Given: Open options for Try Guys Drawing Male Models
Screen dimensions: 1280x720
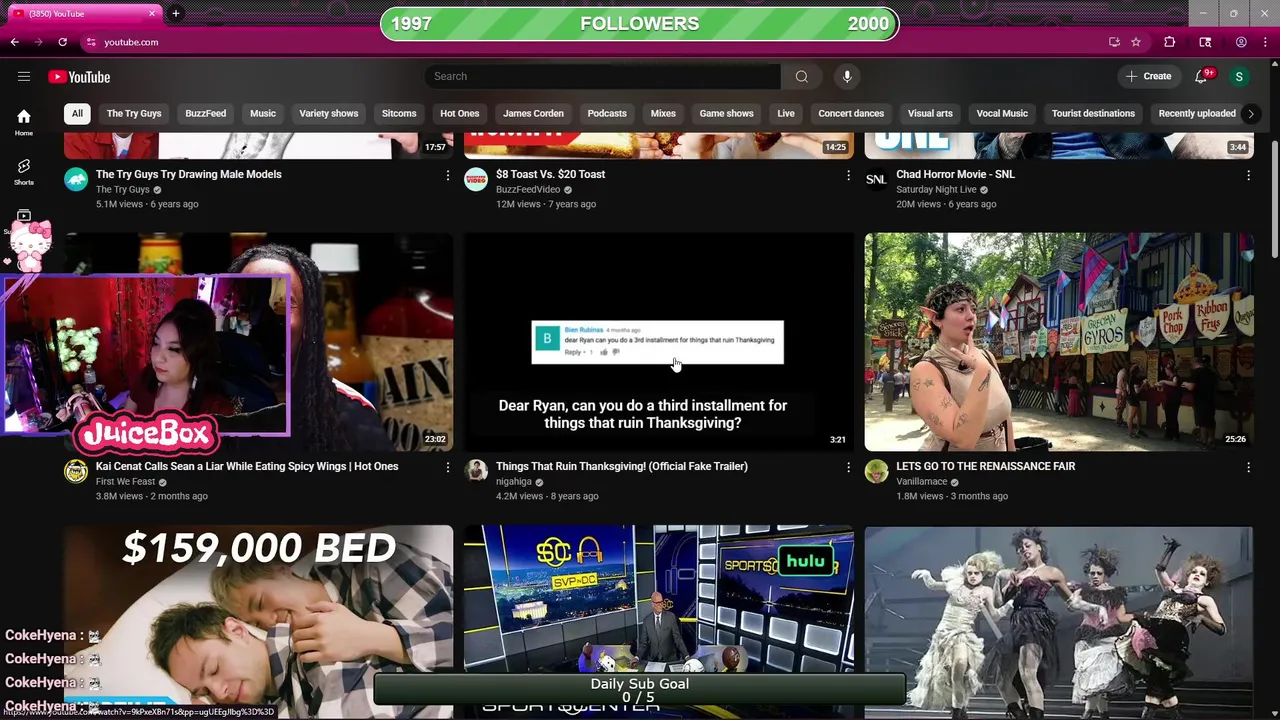Looking at the screenshot, I should coord(448,175).
